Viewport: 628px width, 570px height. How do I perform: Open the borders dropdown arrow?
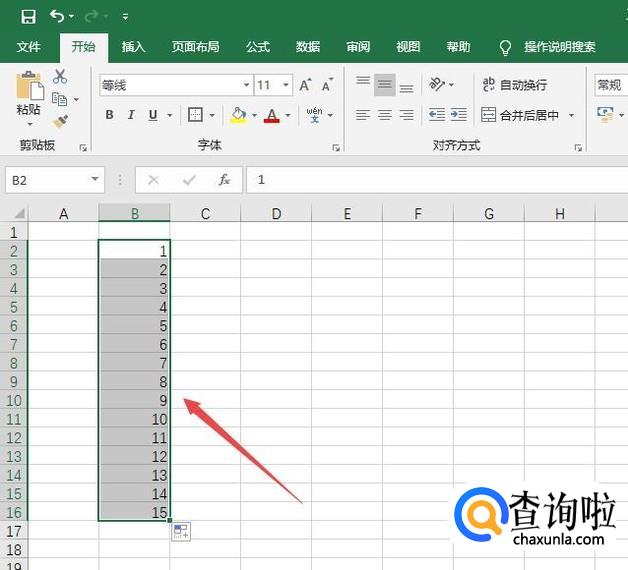[x=212, y=115]
